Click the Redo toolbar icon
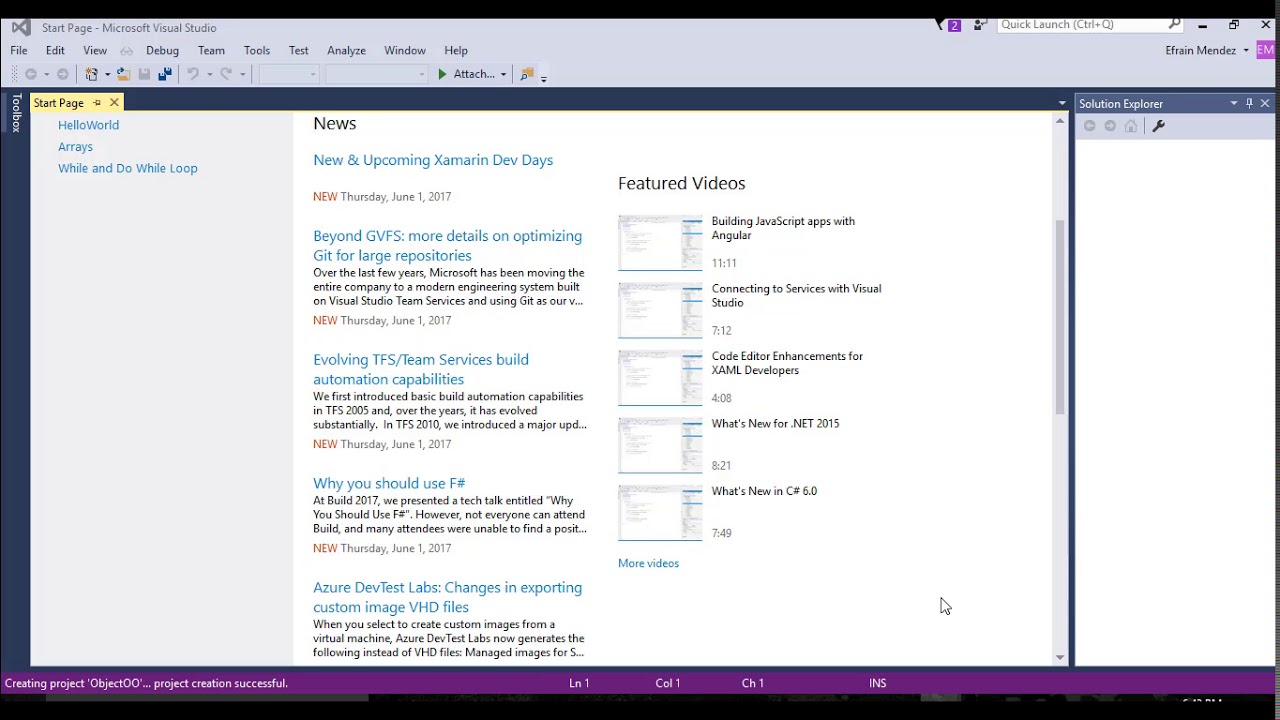This screenshot has width=1280, height=720. [226, 74]
